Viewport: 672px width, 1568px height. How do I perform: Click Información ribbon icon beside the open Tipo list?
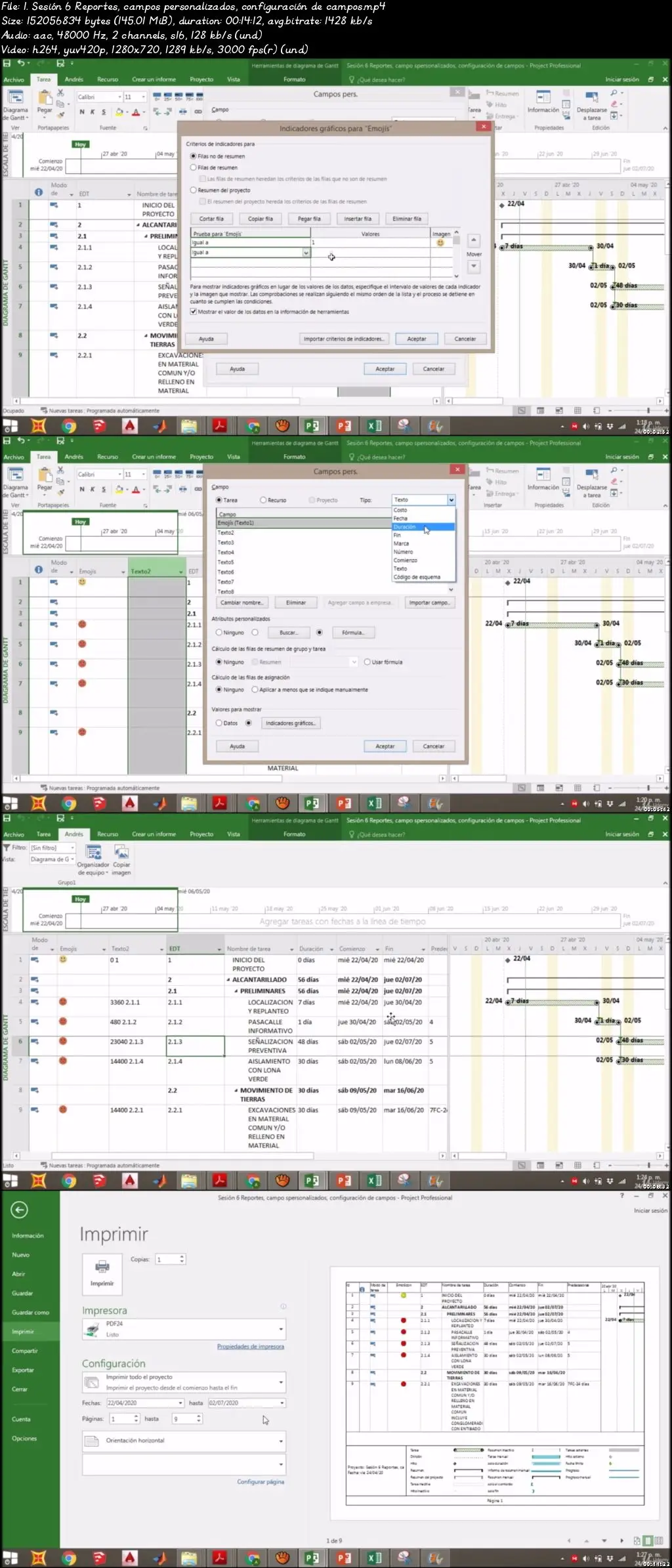point(543,475)
